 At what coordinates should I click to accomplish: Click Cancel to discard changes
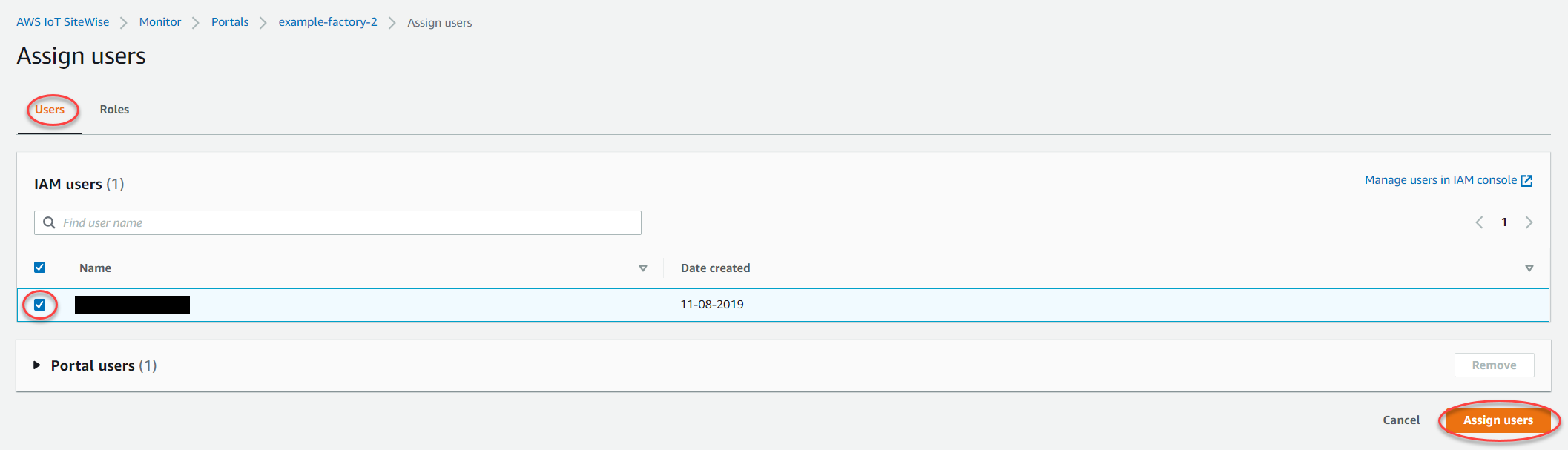[1400, 420]
